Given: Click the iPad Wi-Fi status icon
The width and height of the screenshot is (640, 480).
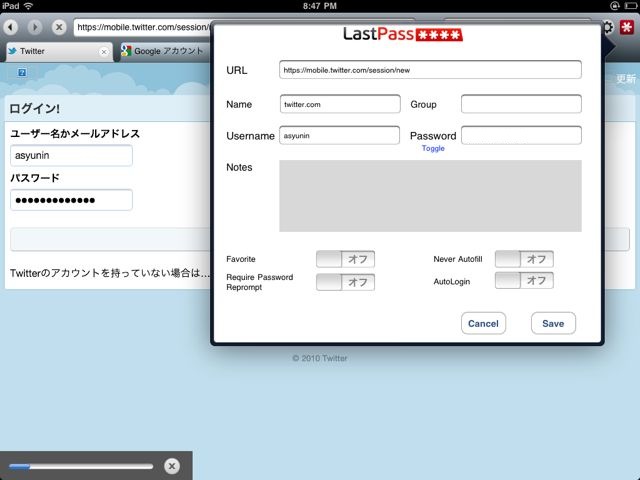Looking at the screenshot, I should (x=29, y=6).
